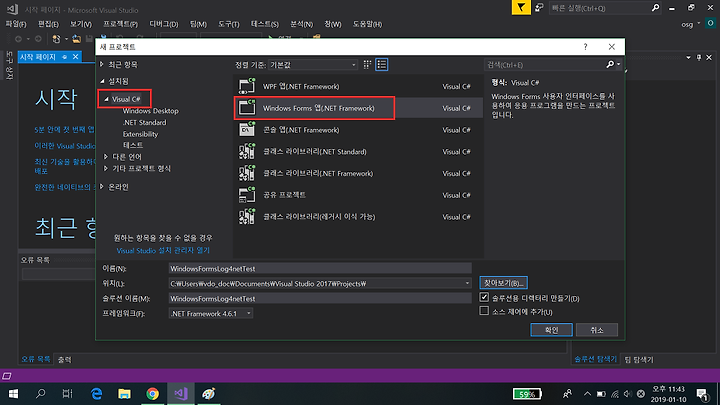Click the yellow notification filter flag icon

click(x=521, y=7)
